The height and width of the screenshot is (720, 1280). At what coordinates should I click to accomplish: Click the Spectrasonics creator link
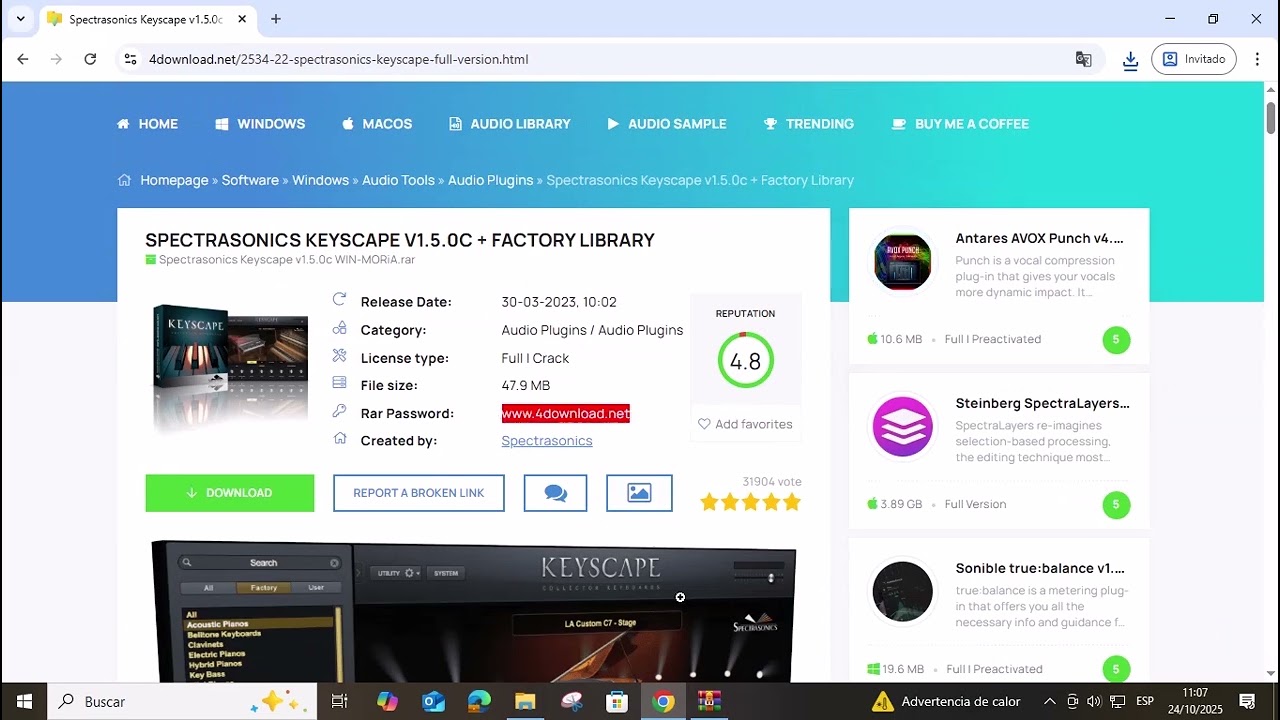(547, 441)
